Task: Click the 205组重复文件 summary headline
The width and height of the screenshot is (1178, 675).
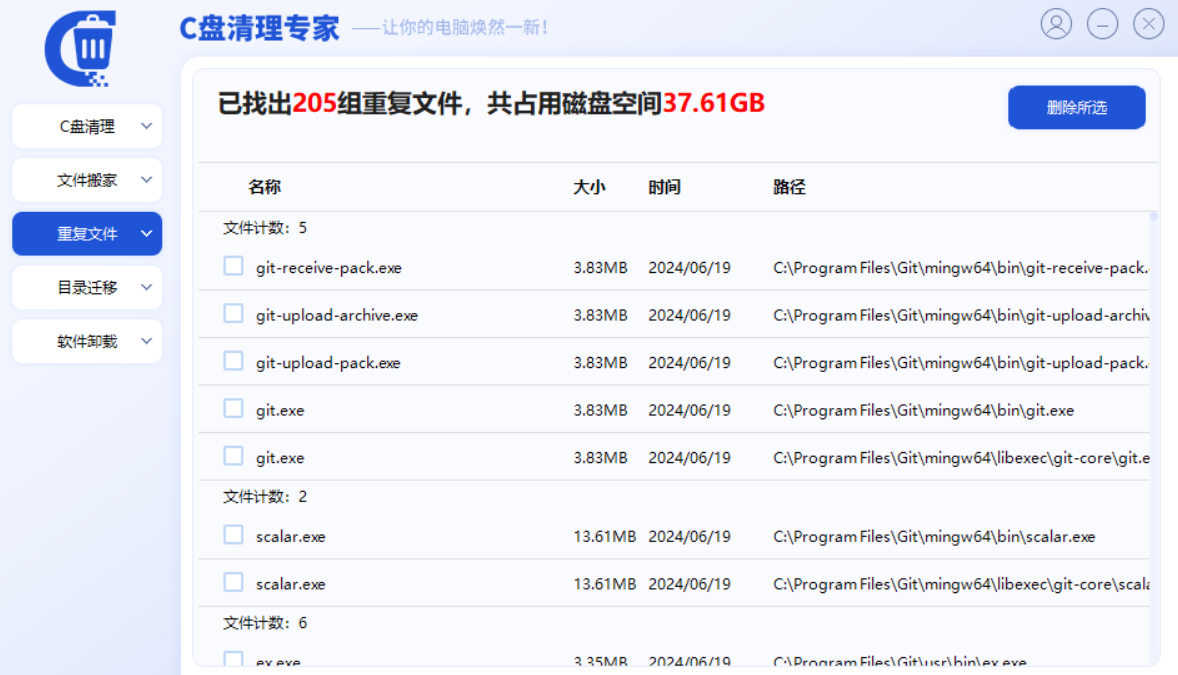Action: click(x=491, y=103)
